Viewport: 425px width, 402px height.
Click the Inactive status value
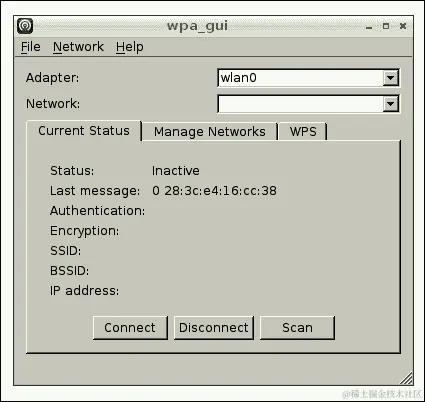click(x=176, y=171)
